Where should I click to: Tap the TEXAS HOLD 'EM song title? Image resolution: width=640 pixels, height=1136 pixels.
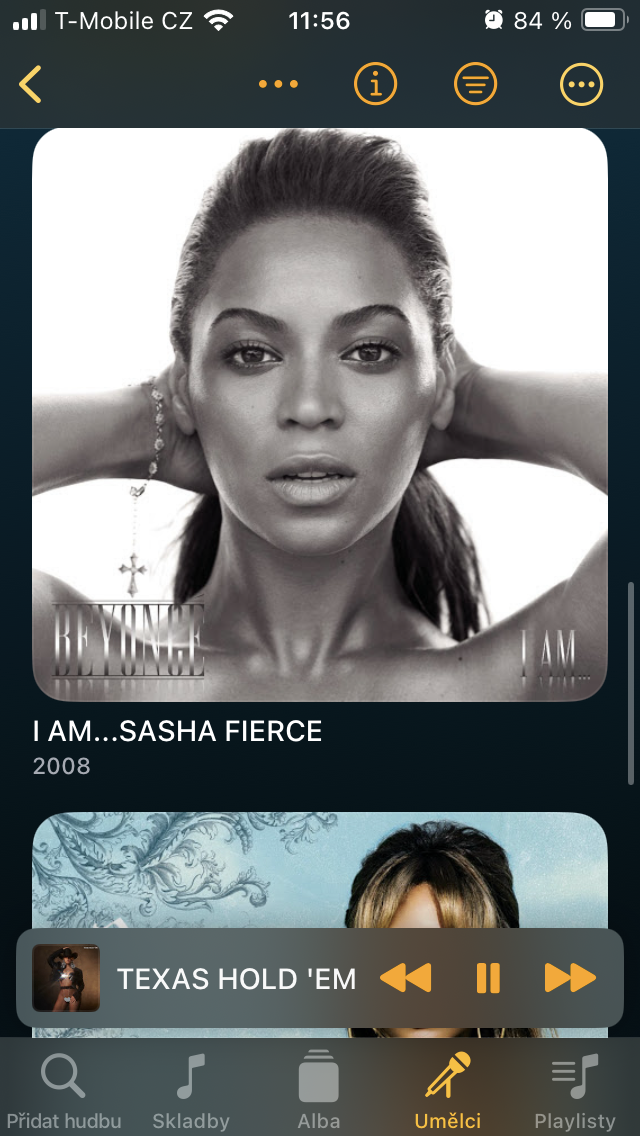pos(236,979)
